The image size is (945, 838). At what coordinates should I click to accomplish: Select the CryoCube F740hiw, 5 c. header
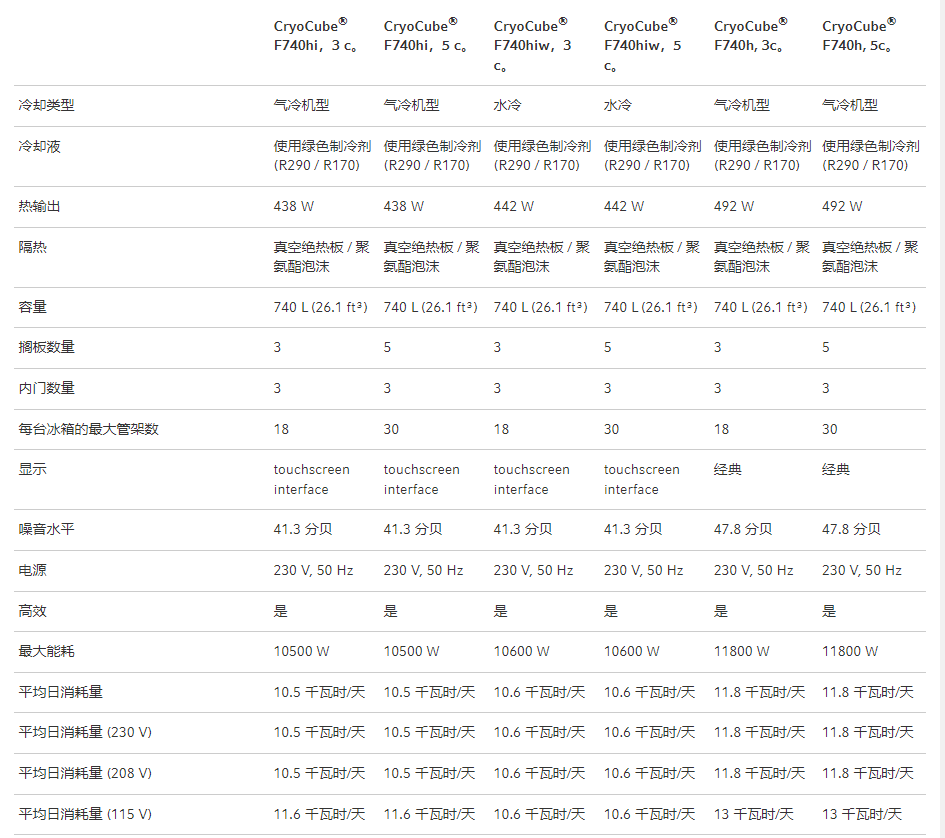[x=643, y=45]
